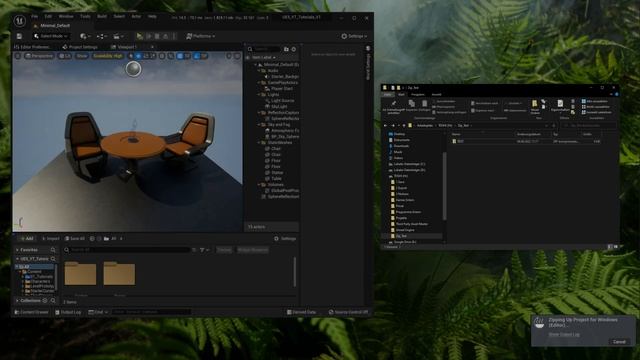
Task: Toggle rotation snapping in the viewport toolbar
Action: pyautogui.click(x=197, y=56)
